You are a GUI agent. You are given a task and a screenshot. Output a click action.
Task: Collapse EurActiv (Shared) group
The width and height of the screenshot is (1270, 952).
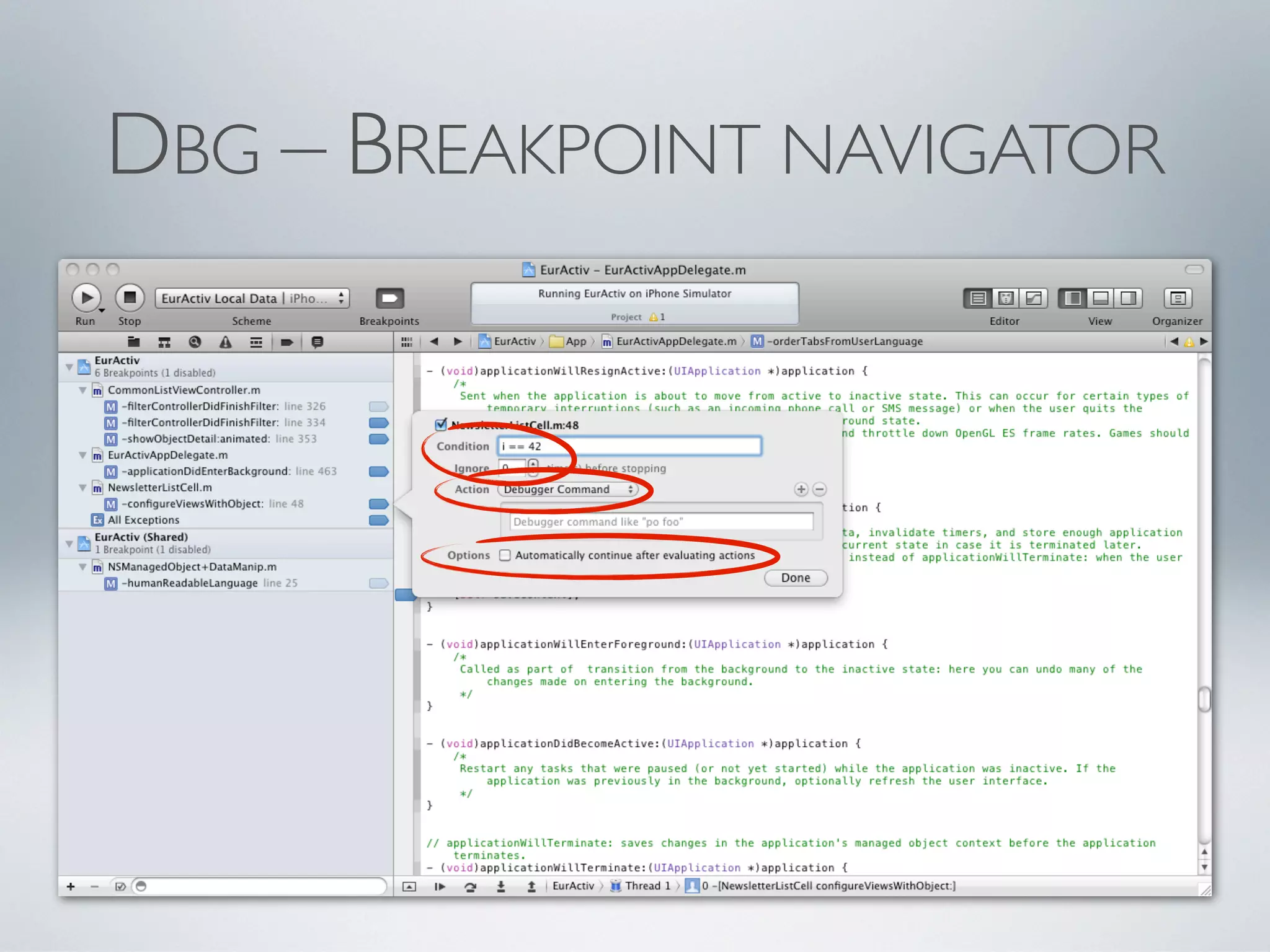click(69, 544)
